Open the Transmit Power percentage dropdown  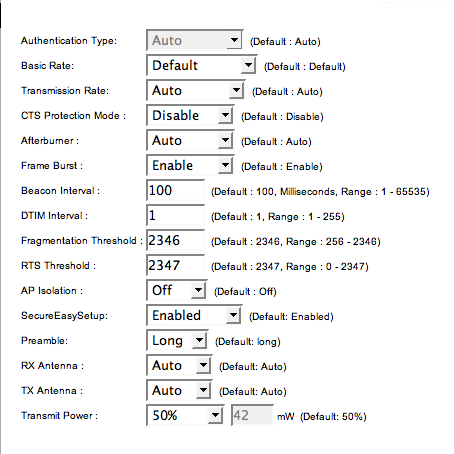click(x=185, y=415)
